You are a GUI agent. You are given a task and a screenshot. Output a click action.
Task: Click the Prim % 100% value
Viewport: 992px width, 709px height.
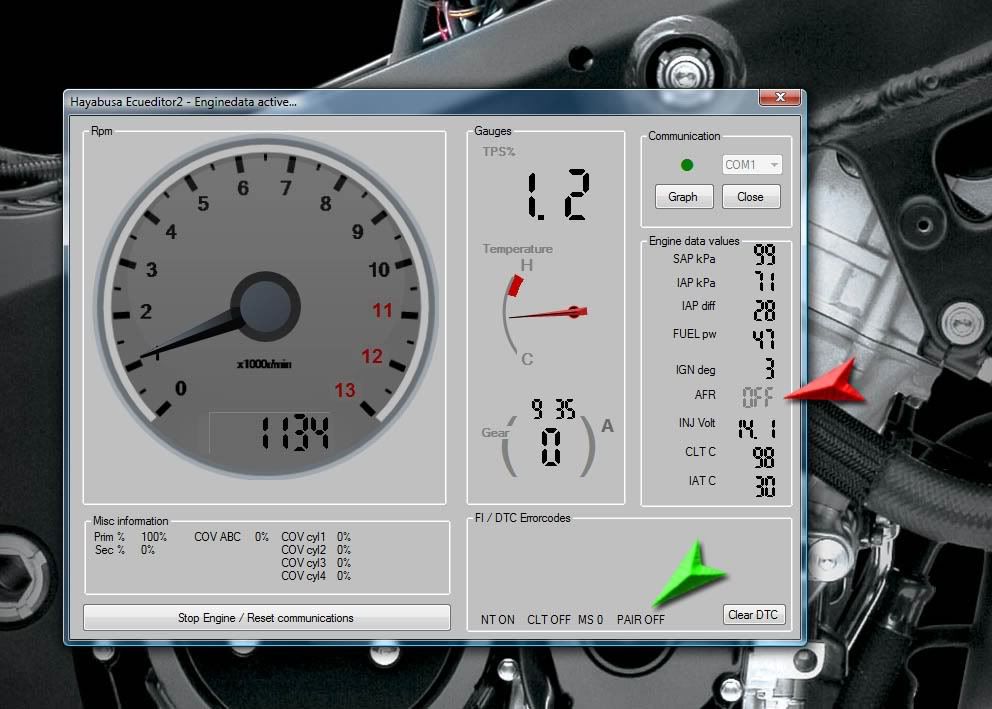[154, 537]
